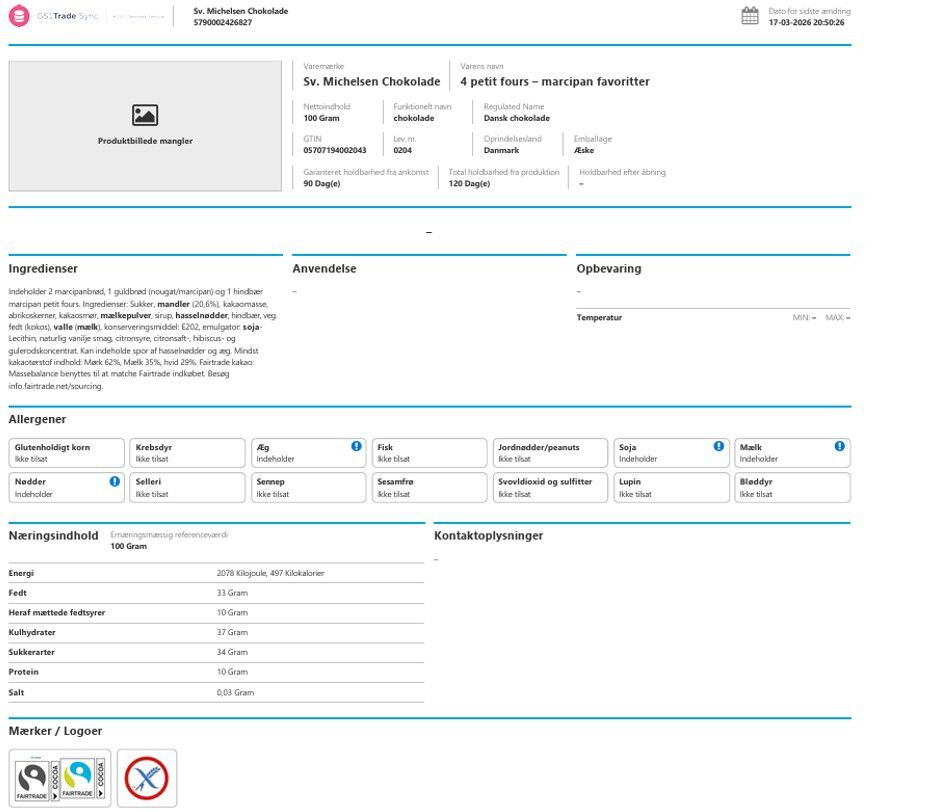Click the Anvendelse section heading
Screen dimensions: 933x812
(324, 269)
